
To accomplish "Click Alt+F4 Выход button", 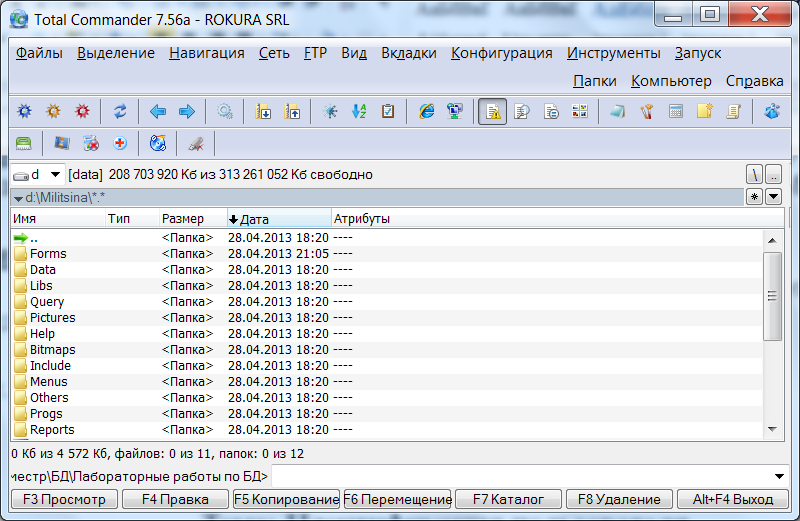I will (x=733, y=499).
